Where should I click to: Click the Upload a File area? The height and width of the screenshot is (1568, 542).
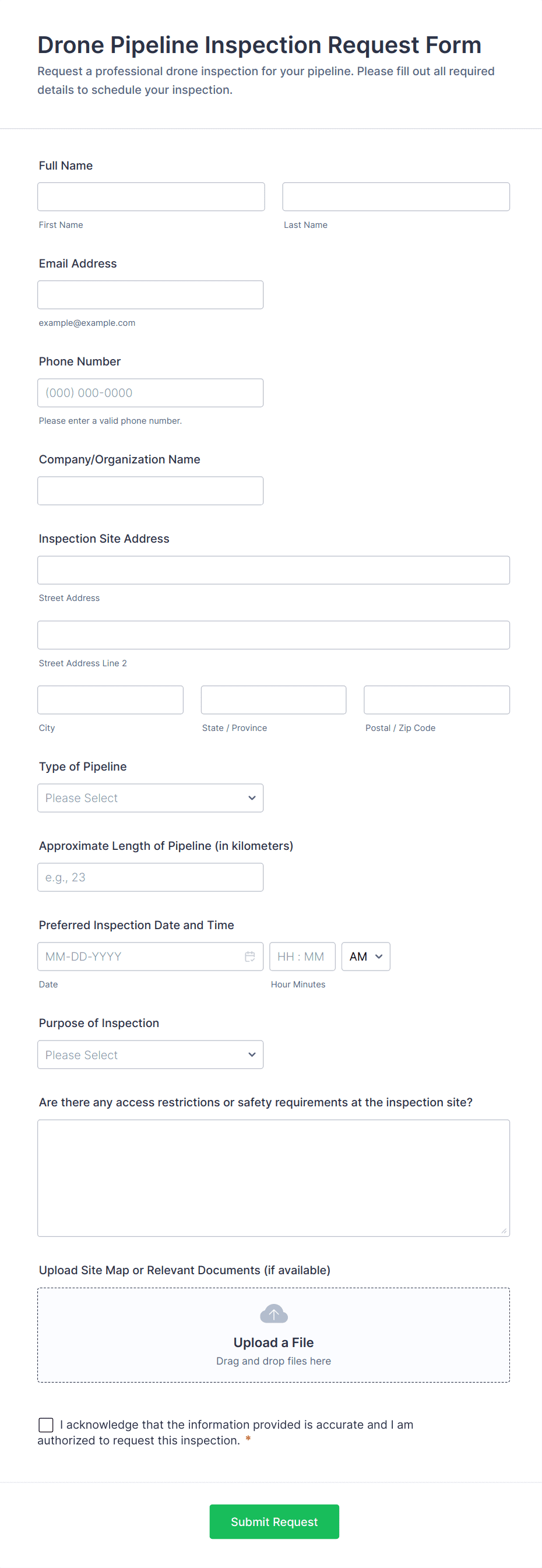point(273,1342)
